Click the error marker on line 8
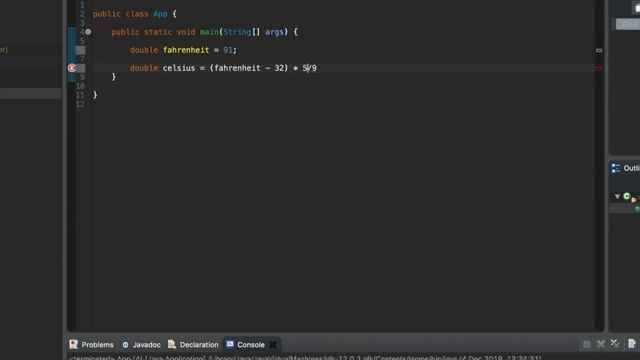This screenshot has height=360, width=640. [x=72, y=68]
